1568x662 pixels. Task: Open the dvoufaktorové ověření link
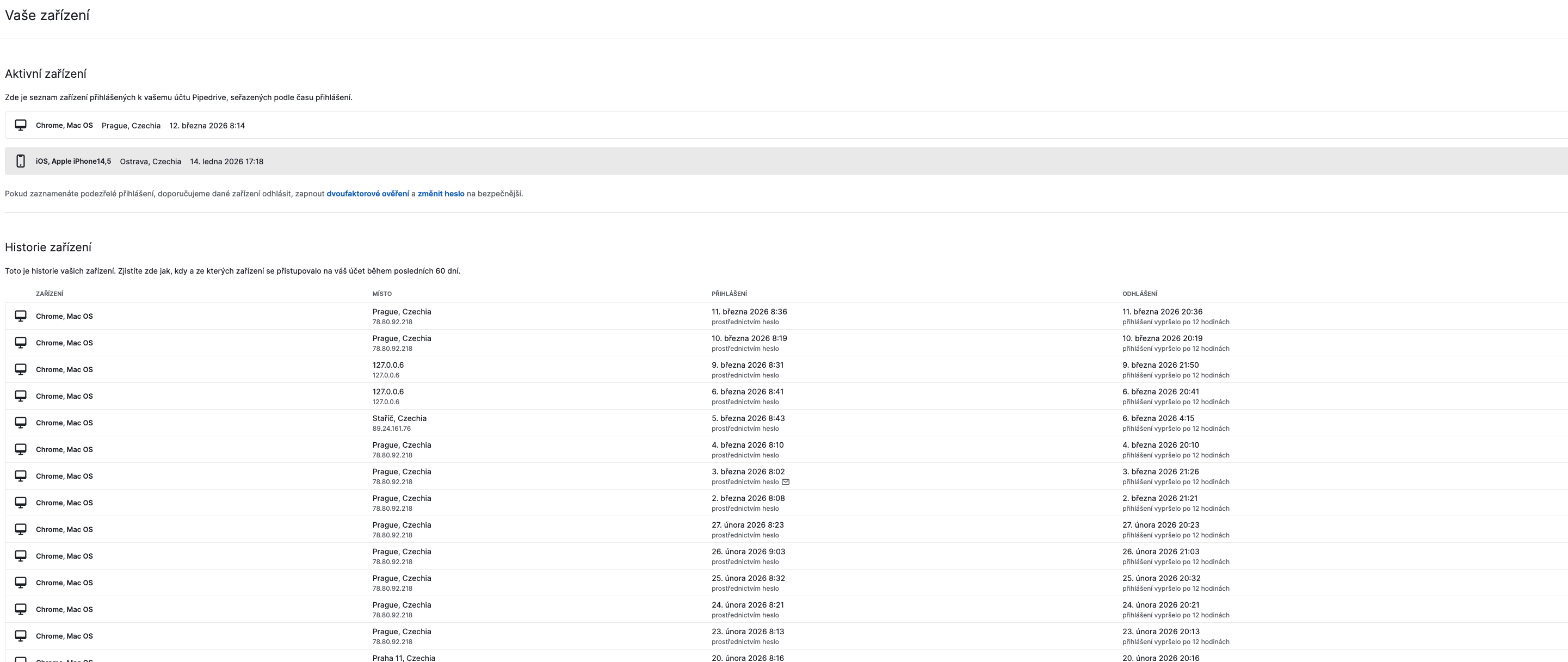(368, 194)
